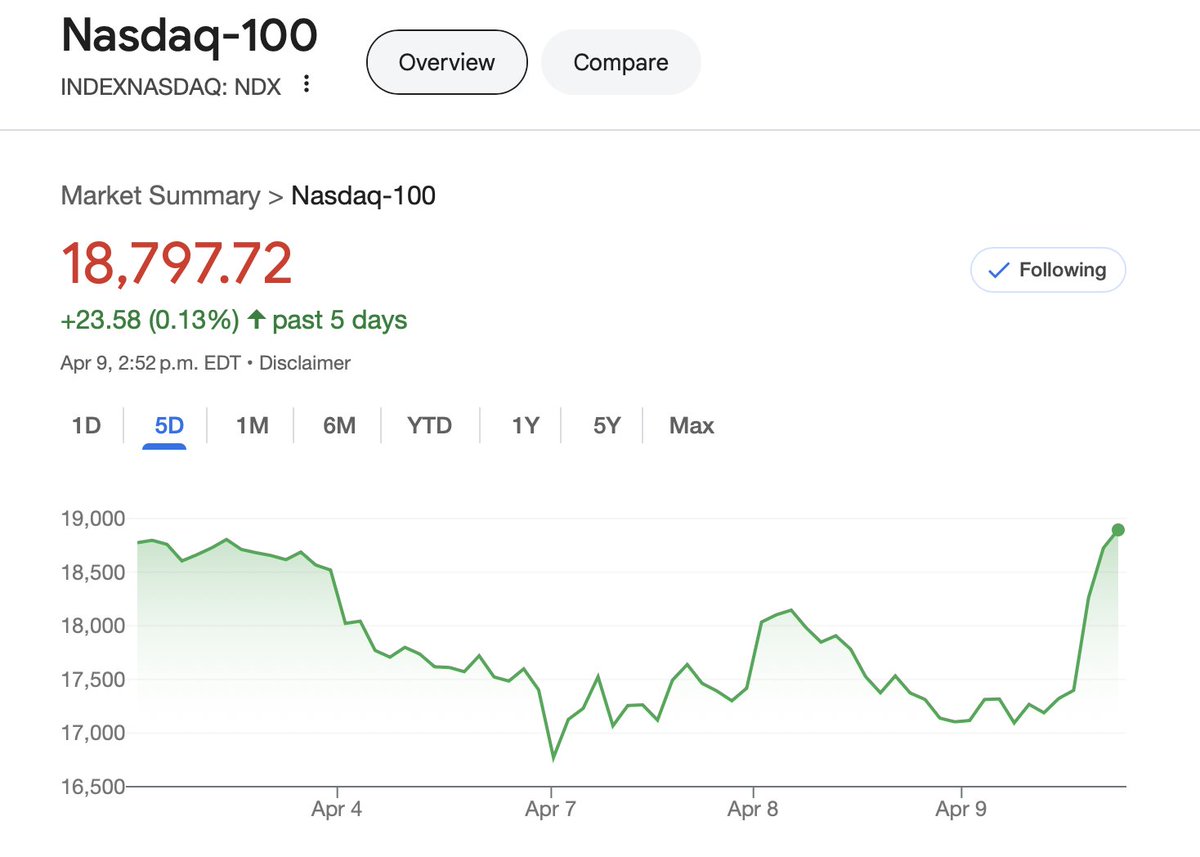Click the Overview button

(446, 62)
